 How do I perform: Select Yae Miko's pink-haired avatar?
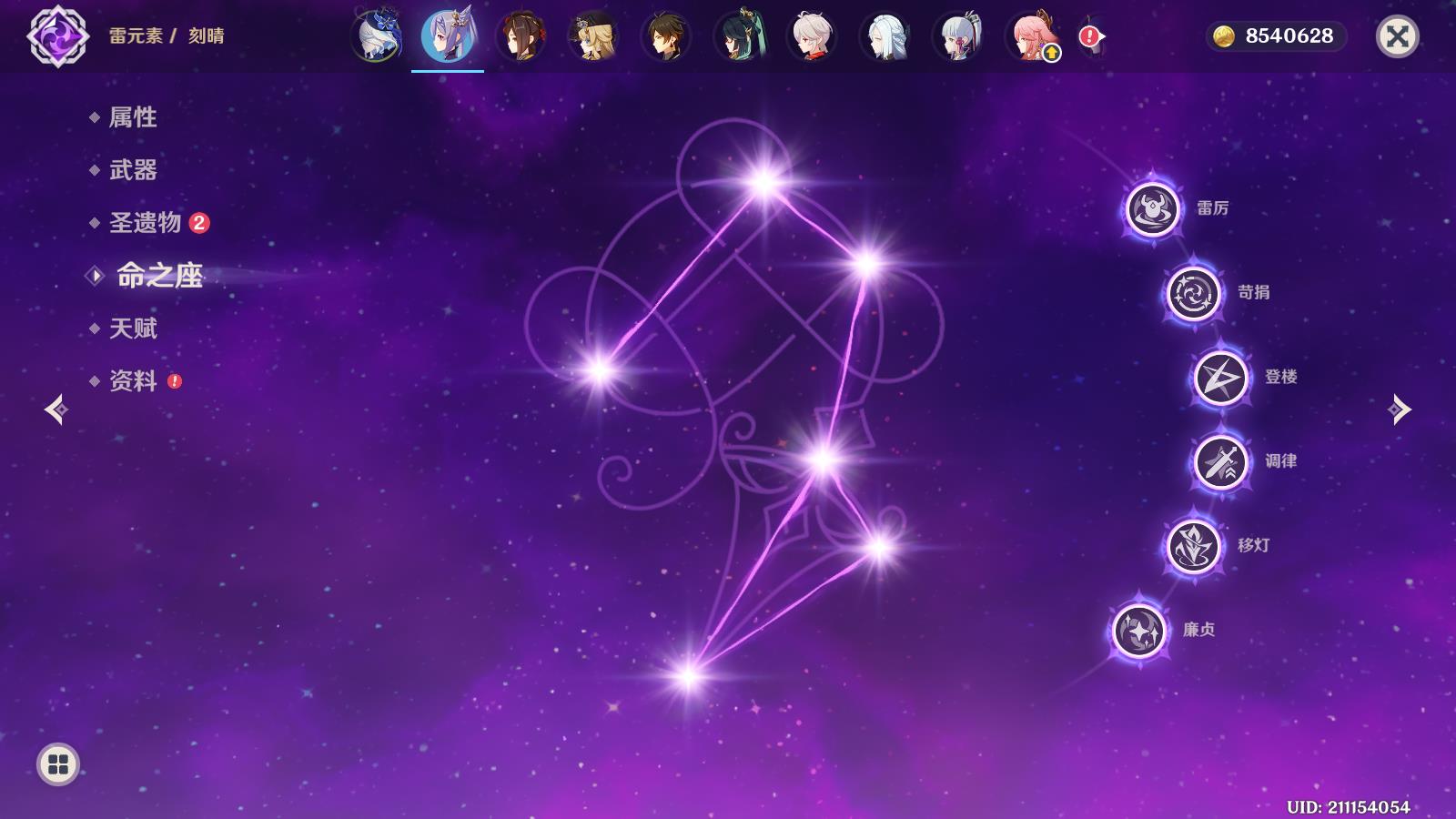(1032, 36)
